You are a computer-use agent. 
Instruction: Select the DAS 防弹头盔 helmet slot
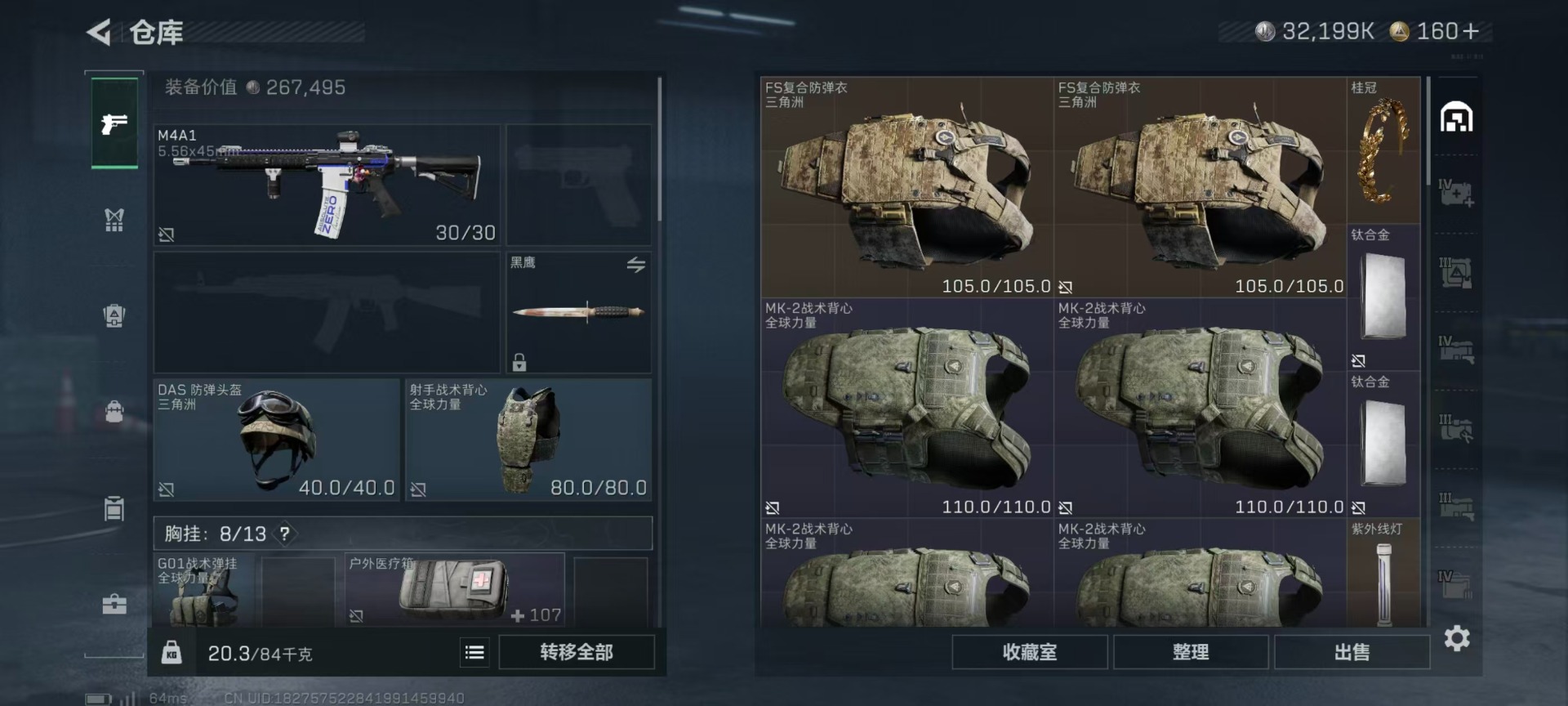tap(277, 440)
